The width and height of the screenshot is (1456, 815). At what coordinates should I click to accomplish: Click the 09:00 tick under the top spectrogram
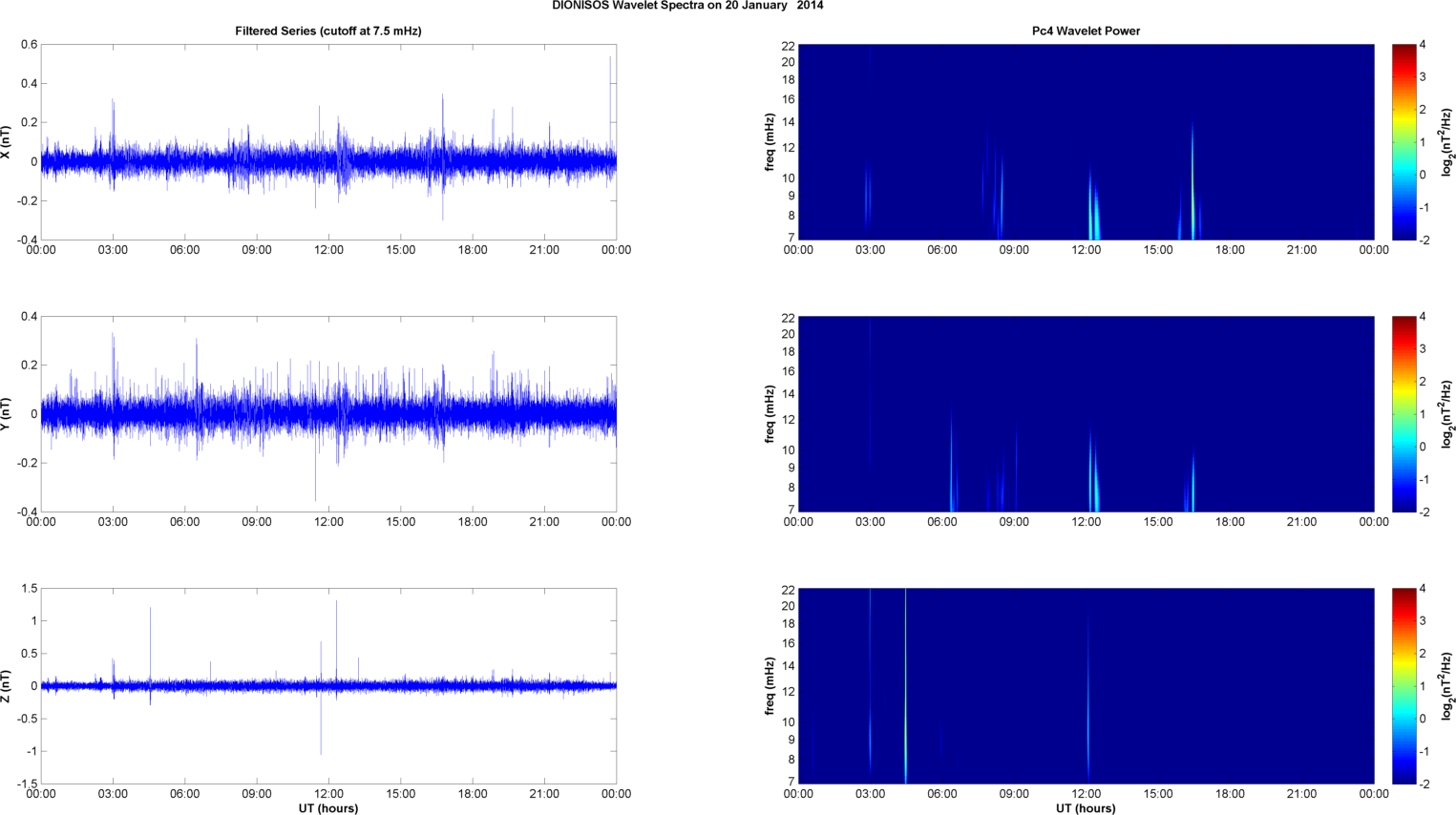pos(1014,250)
